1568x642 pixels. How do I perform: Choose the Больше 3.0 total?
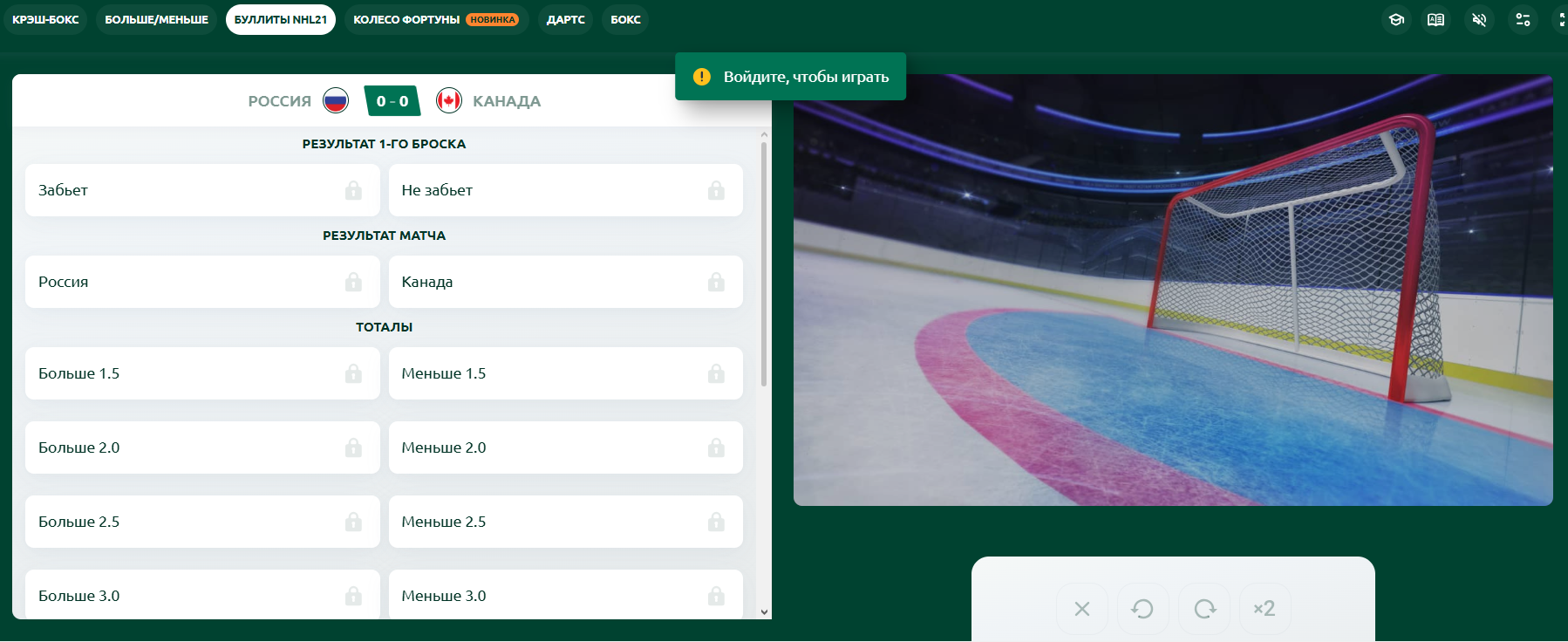tap(202, 595)
